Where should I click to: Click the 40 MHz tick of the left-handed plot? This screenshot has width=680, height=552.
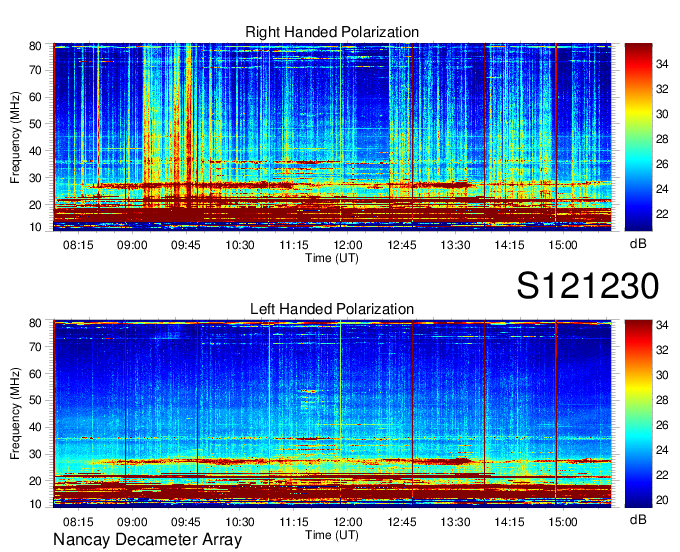pos(35,427)
